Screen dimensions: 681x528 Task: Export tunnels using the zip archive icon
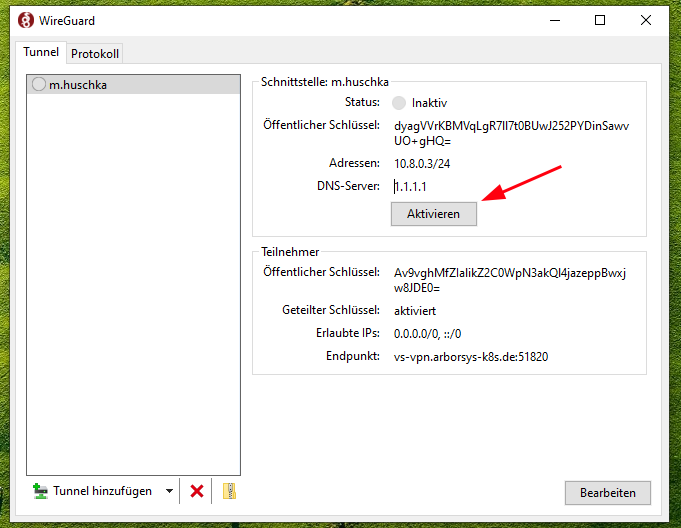[229, 491]
